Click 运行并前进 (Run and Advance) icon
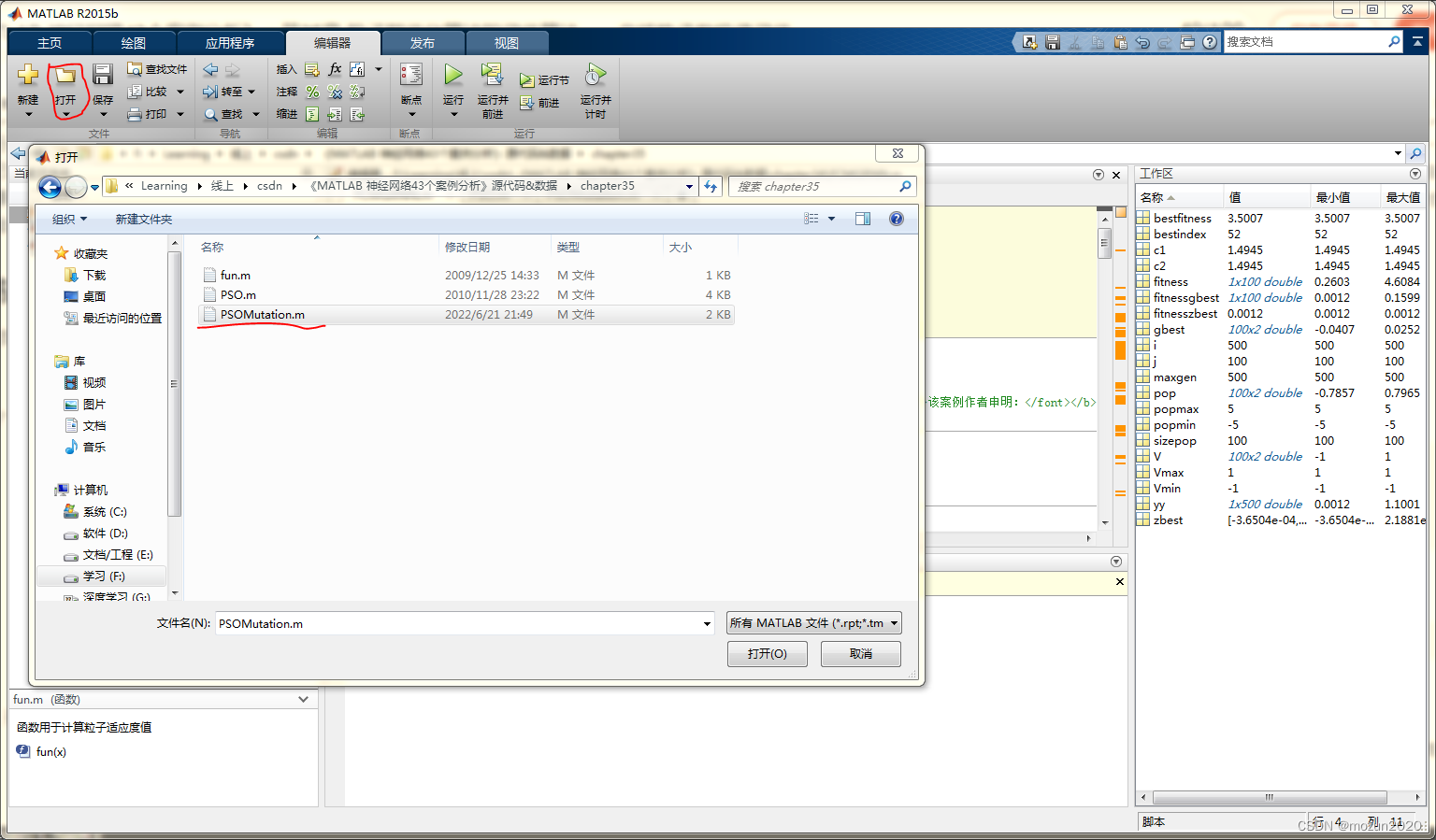 492,74
